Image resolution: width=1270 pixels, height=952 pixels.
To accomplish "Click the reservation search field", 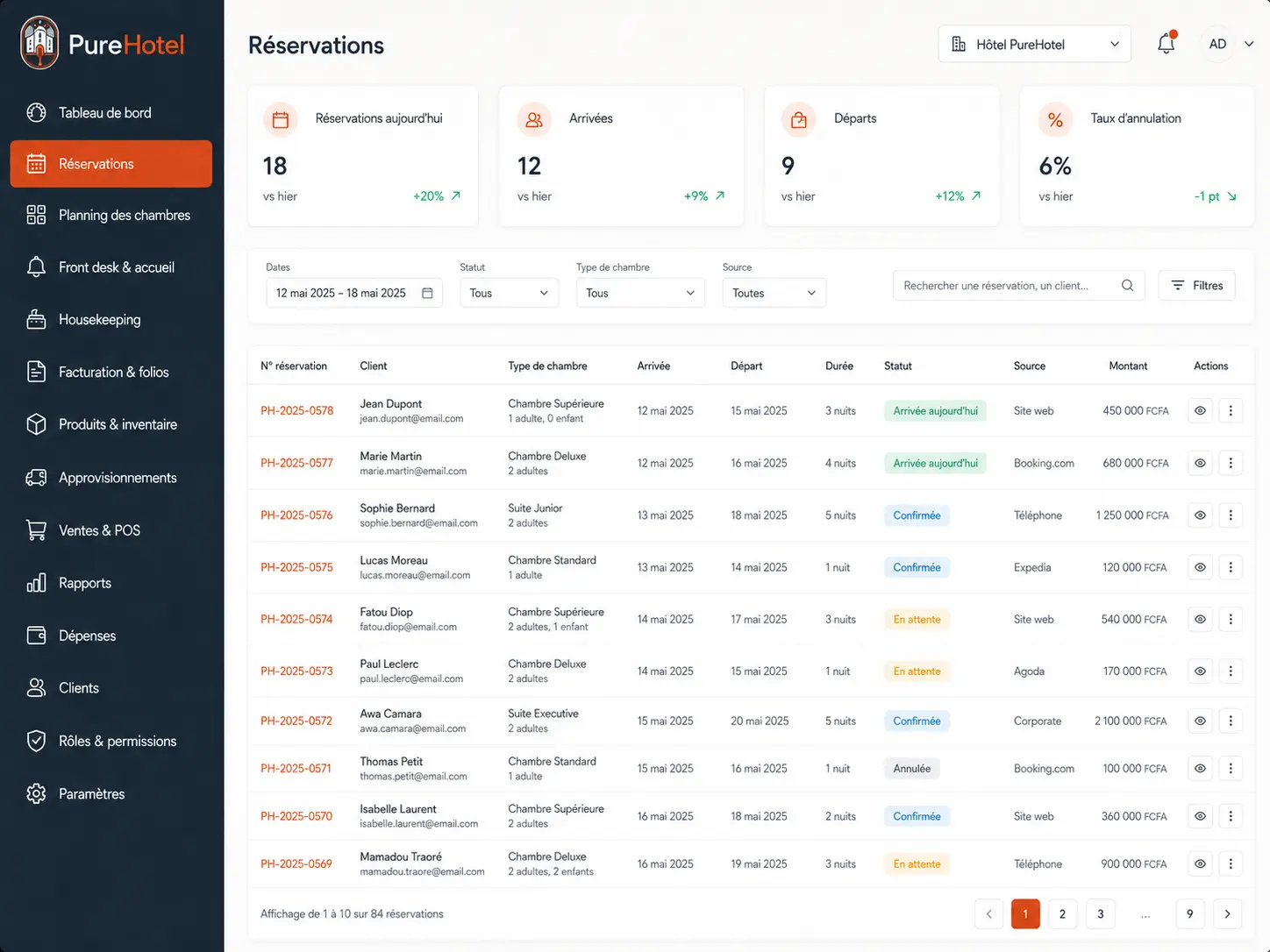I will pos(1018,286).
